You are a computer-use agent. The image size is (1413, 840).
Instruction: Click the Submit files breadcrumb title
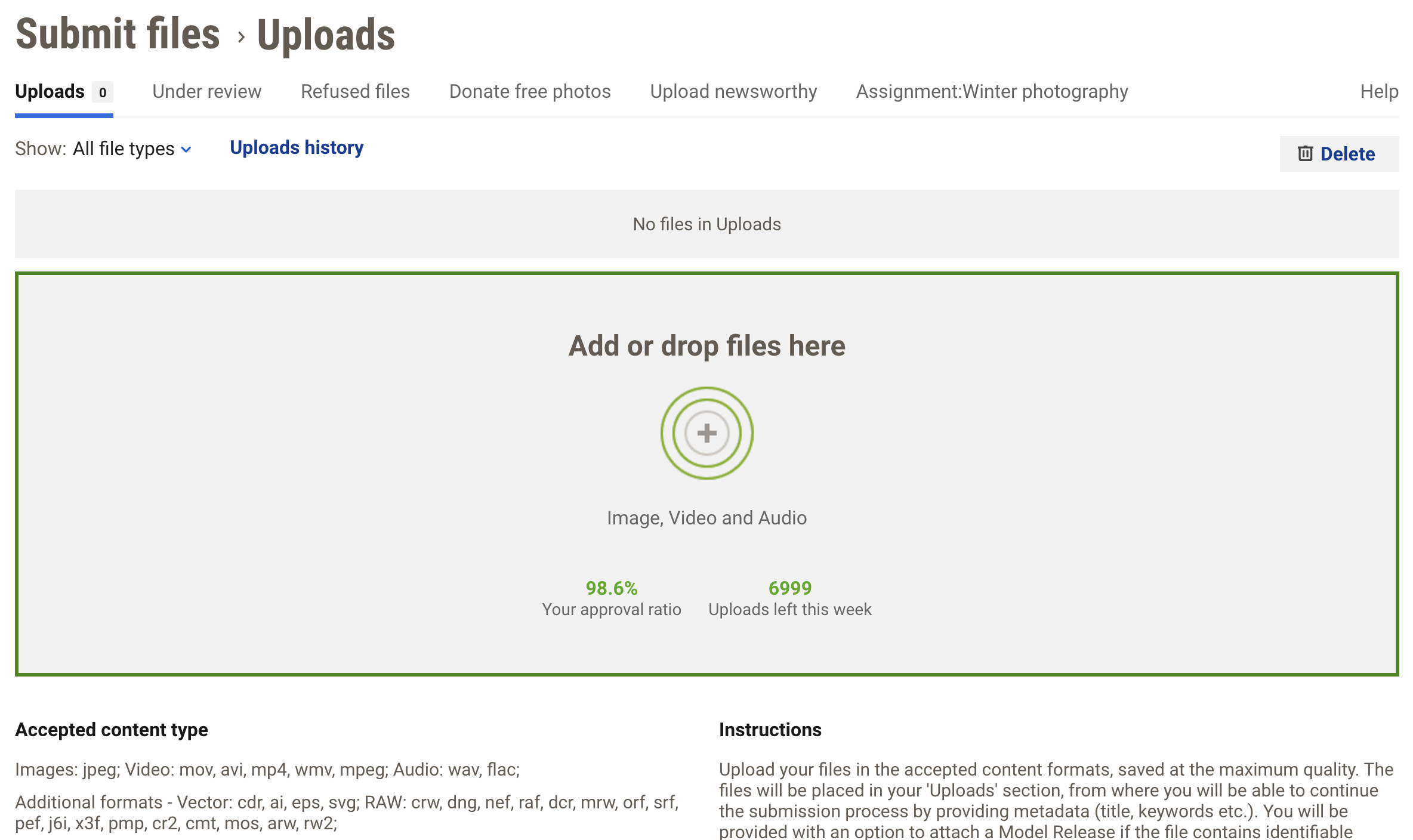pos(118,34)
